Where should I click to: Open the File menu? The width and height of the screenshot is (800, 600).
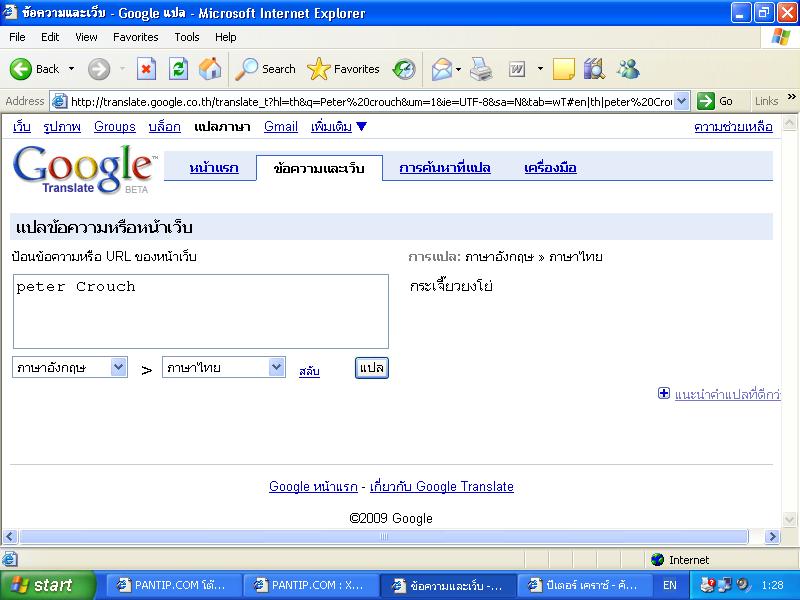(x=17, y=37)
